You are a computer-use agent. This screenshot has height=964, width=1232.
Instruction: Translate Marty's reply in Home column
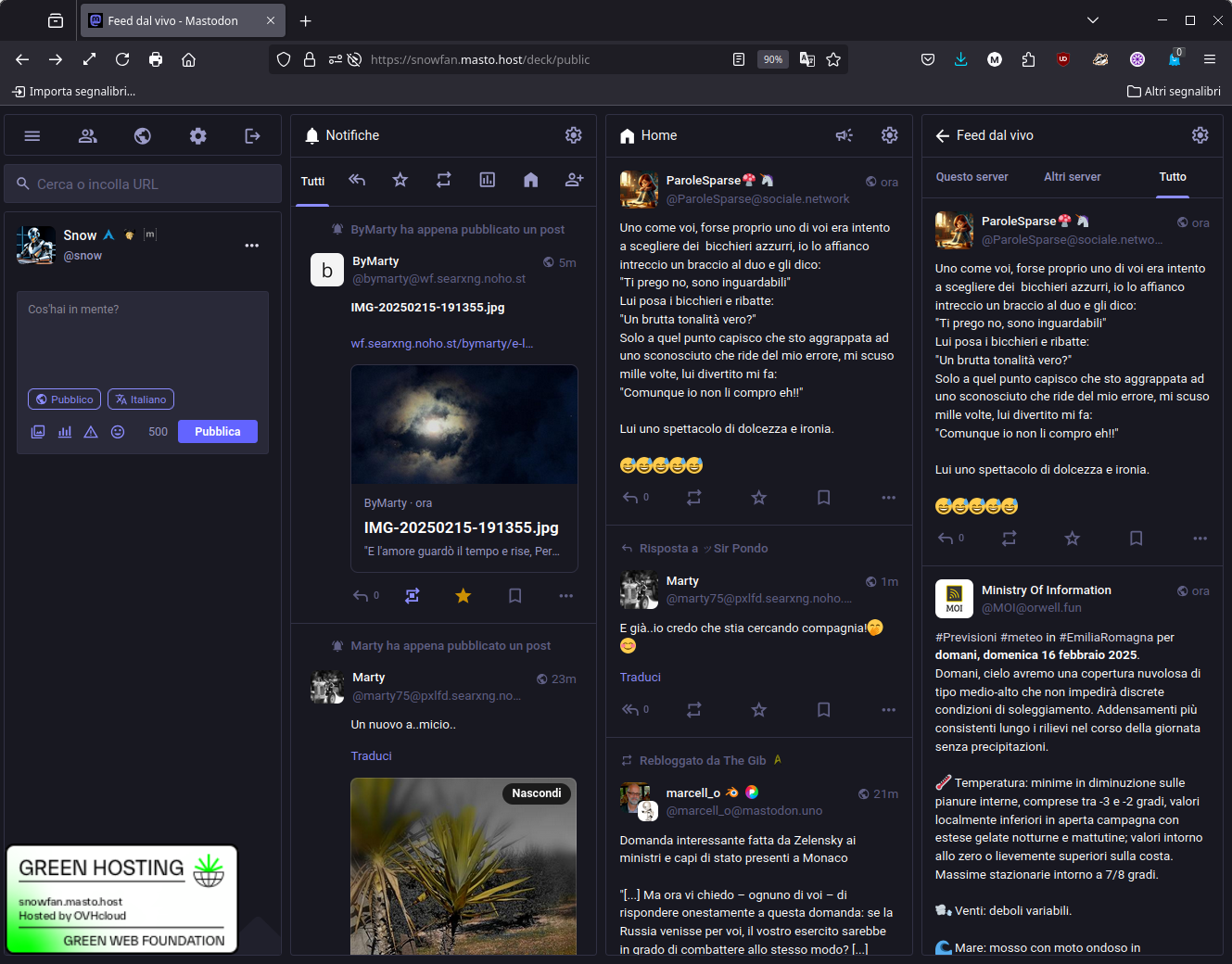(x=641, y=678)
